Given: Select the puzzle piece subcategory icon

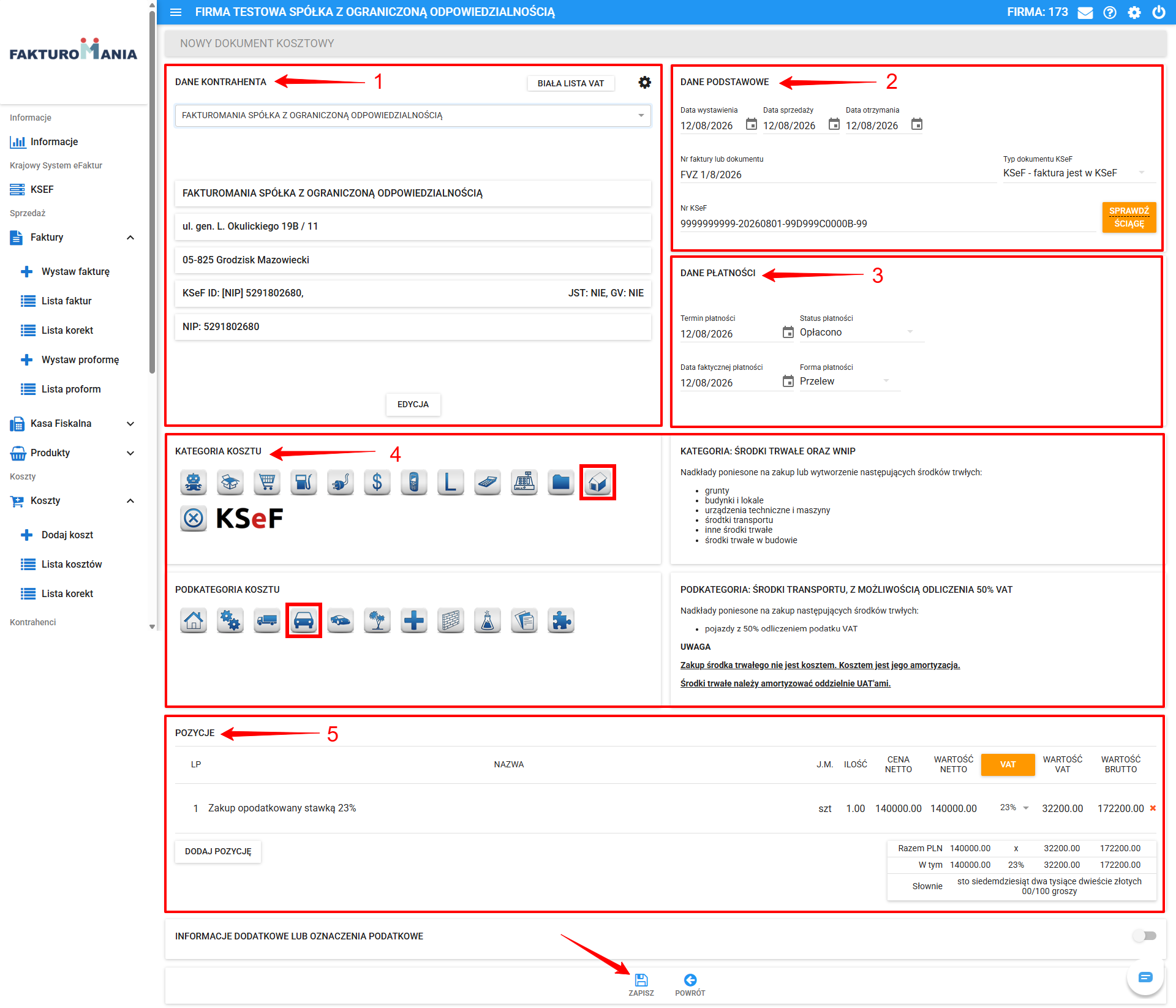Looking at the screenshot, I should pos(561,620).
